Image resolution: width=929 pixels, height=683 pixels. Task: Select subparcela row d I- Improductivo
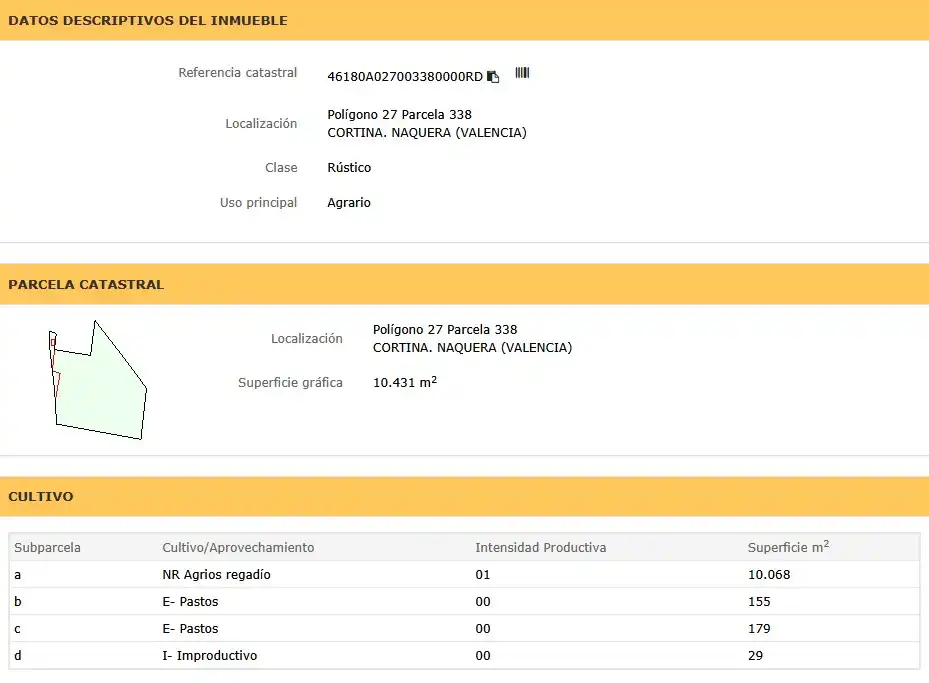pos(464,656)
